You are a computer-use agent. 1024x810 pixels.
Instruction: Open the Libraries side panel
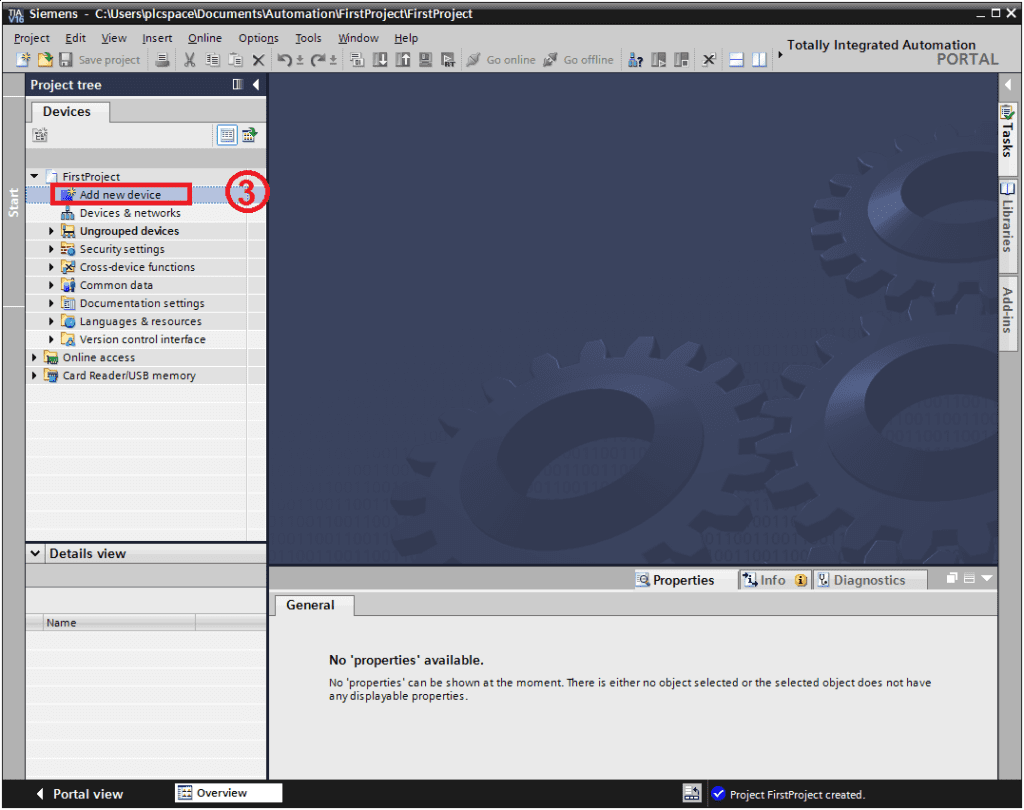(1007, 216)
